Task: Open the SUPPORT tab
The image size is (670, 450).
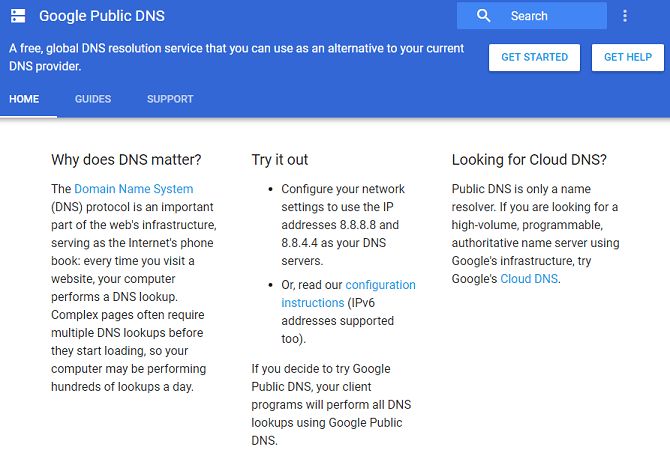Action: pyautogui.click(x=170, y=99)
